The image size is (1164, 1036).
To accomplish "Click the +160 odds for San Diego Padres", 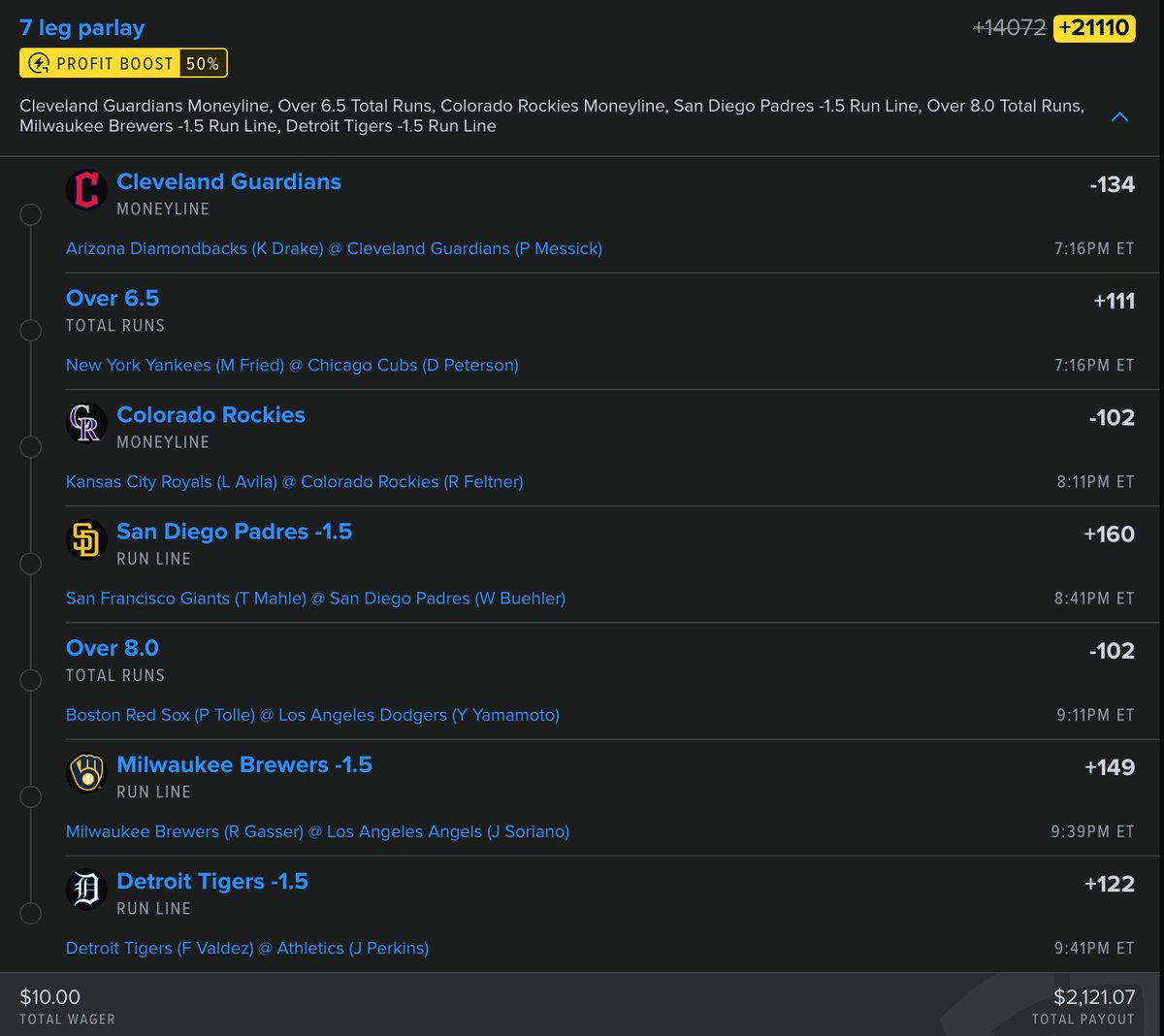I will tap(1109, 534).
